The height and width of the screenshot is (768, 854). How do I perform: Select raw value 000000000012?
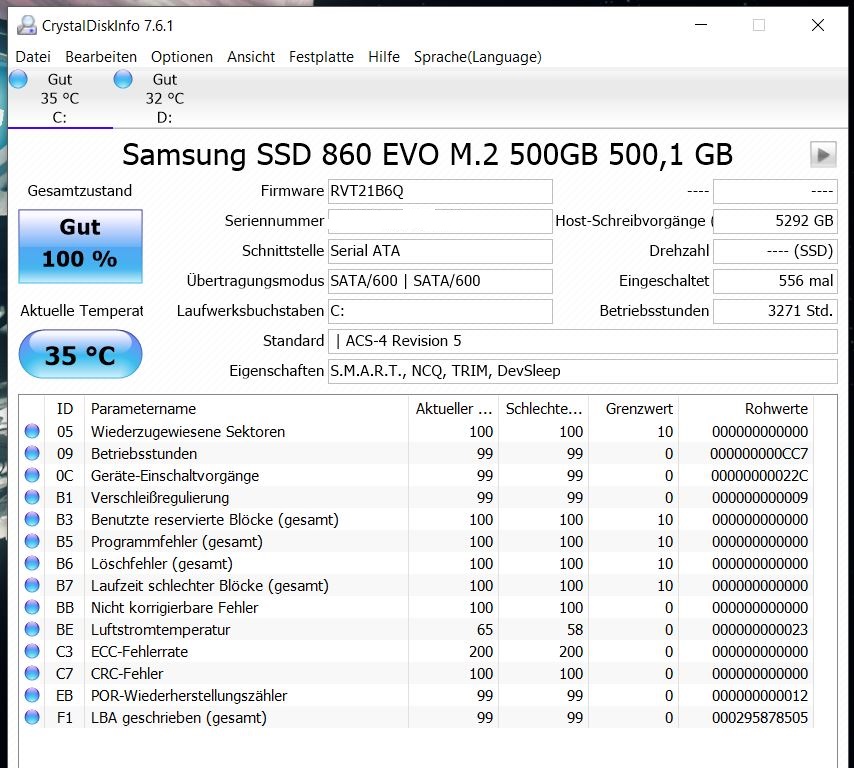click(760, 696)
